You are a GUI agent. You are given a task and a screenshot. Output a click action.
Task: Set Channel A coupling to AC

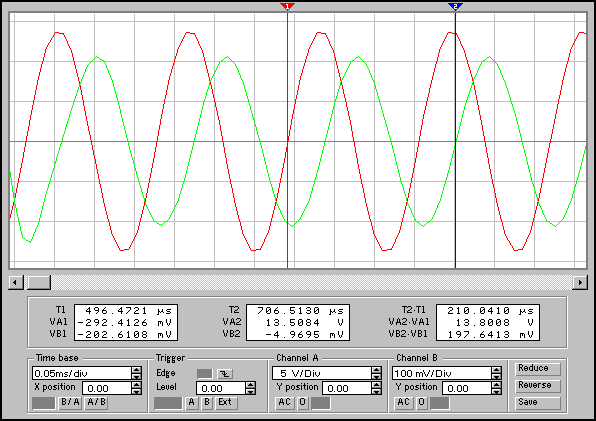pyautogui.click(x=284, y=403)
